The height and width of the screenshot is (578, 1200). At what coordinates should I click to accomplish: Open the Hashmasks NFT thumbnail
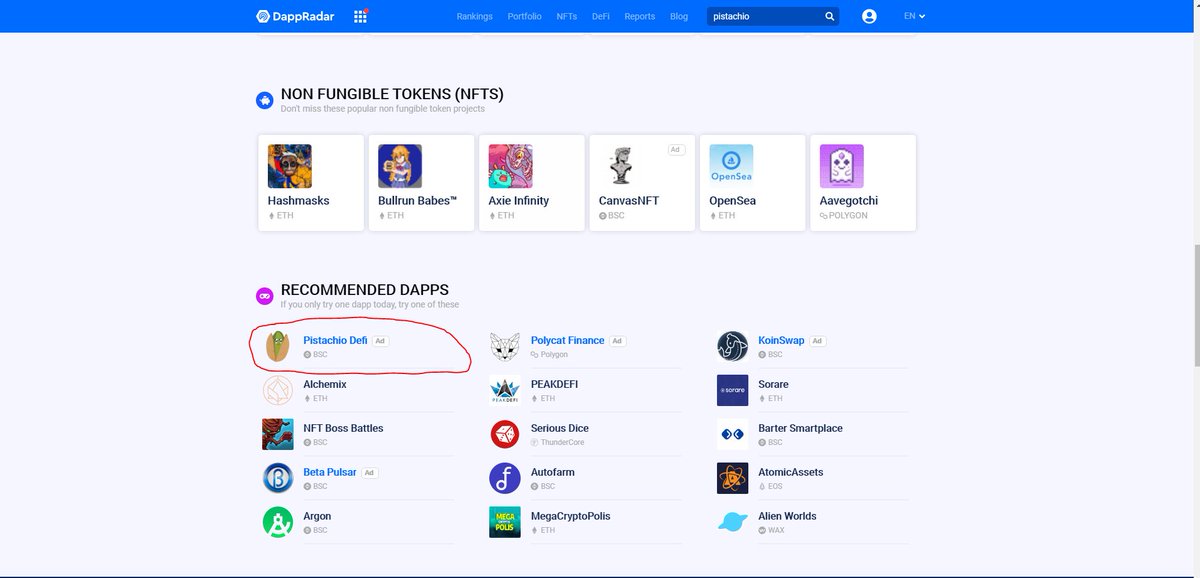pos(290,166)
